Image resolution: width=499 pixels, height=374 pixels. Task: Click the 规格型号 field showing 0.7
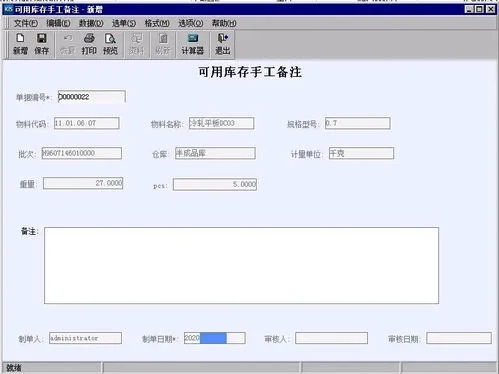(x=358, y=123)
